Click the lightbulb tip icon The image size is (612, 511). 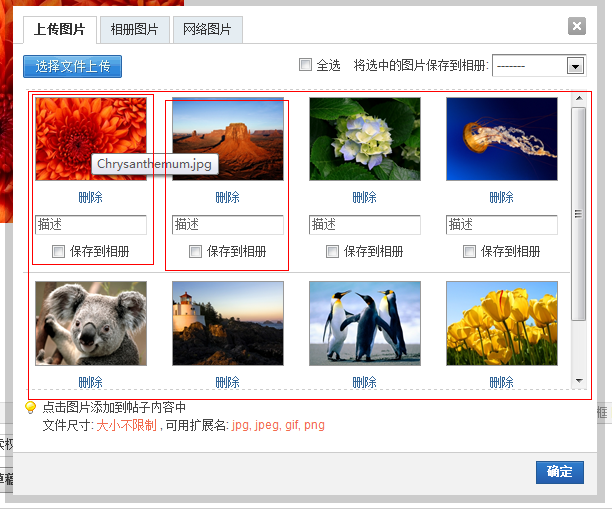pos(30,408)
